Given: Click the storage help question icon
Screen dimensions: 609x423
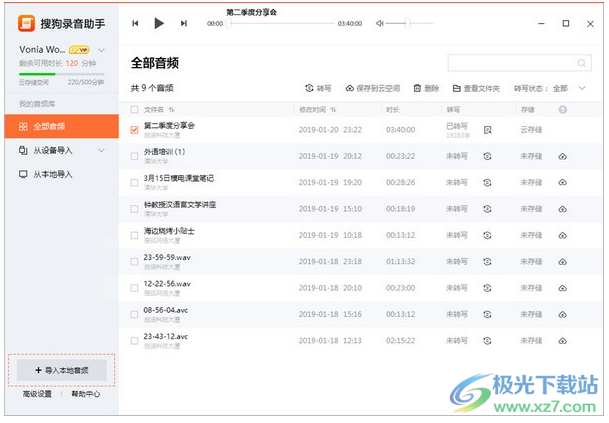Looking at the screenshot, I should (563, 110).
